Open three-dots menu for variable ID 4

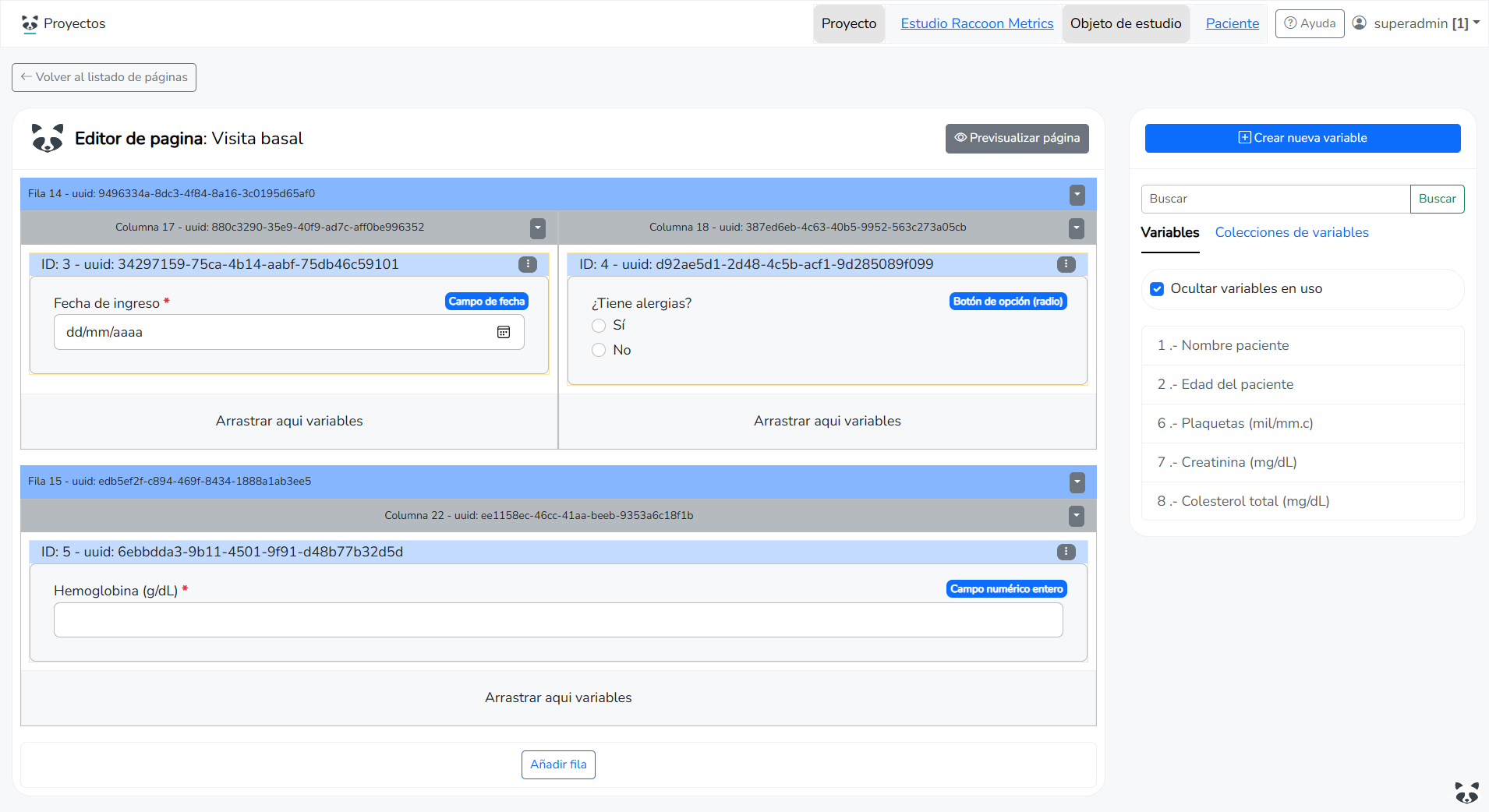click(1066, 264)
